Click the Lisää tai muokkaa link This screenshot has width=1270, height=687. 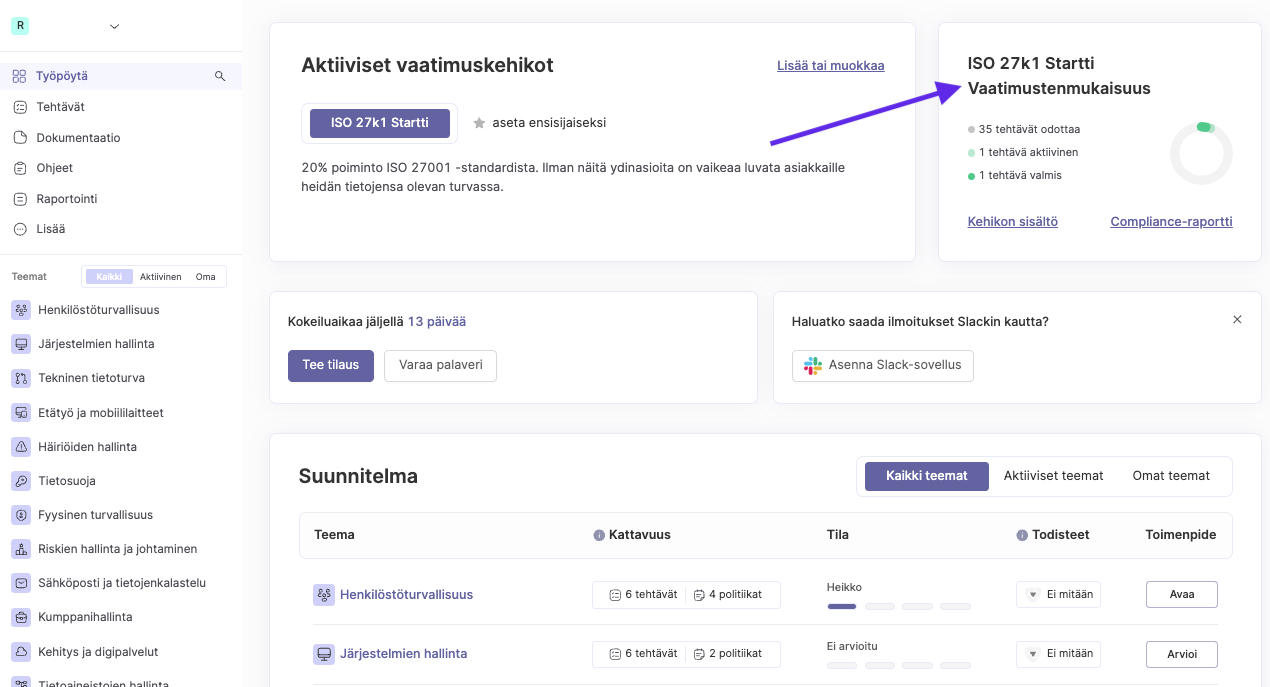831,66
